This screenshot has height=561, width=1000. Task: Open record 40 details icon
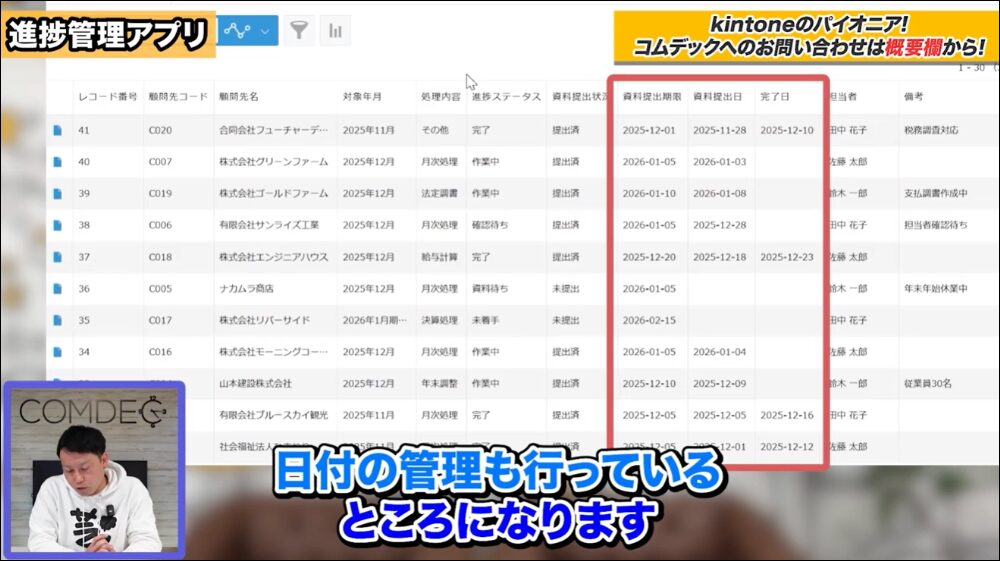click(x=57, y=162)
